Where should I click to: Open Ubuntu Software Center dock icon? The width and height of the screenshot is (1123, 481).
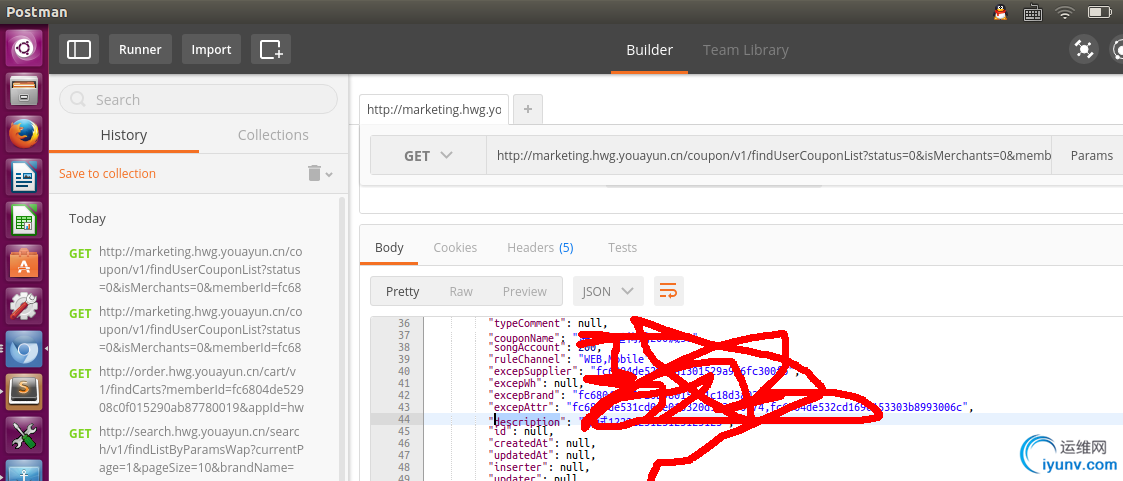point(24,263)
